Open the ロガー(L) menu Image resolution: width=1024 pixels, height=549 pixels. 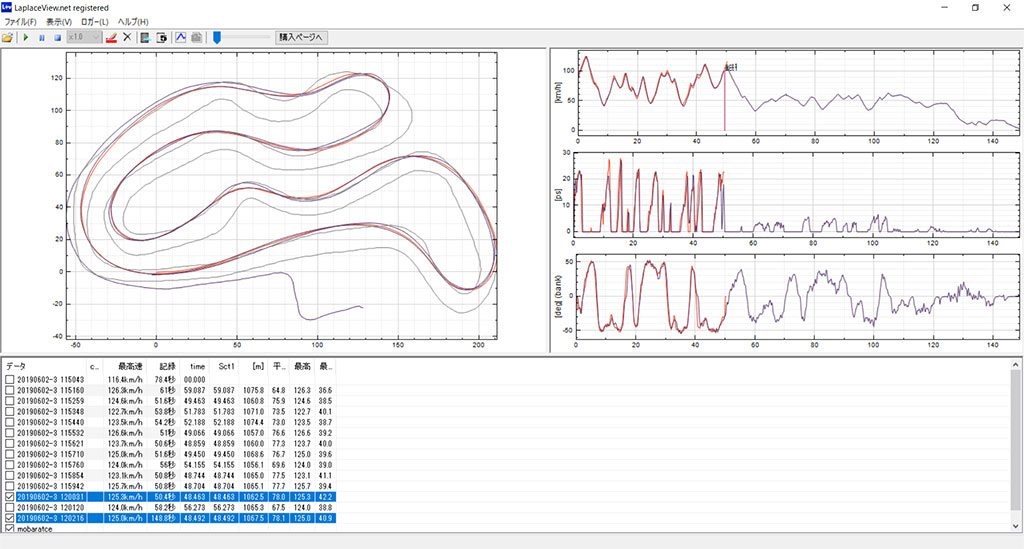click(x=97, y=21)
